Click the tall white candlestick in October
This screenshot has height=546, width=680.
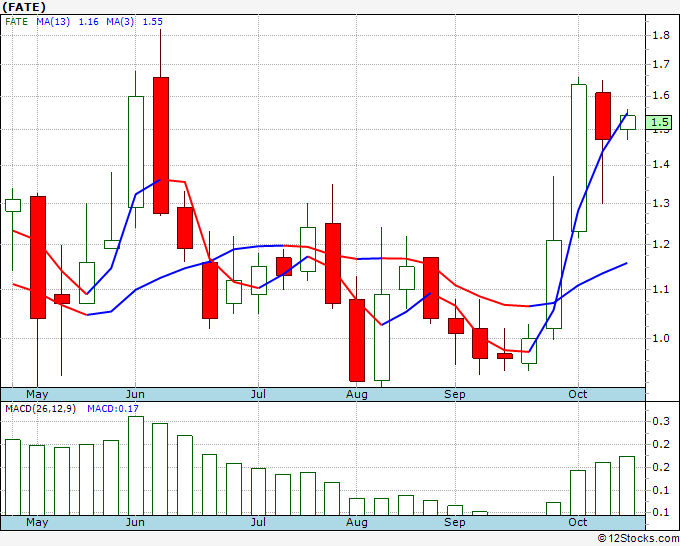coord(579,158)
